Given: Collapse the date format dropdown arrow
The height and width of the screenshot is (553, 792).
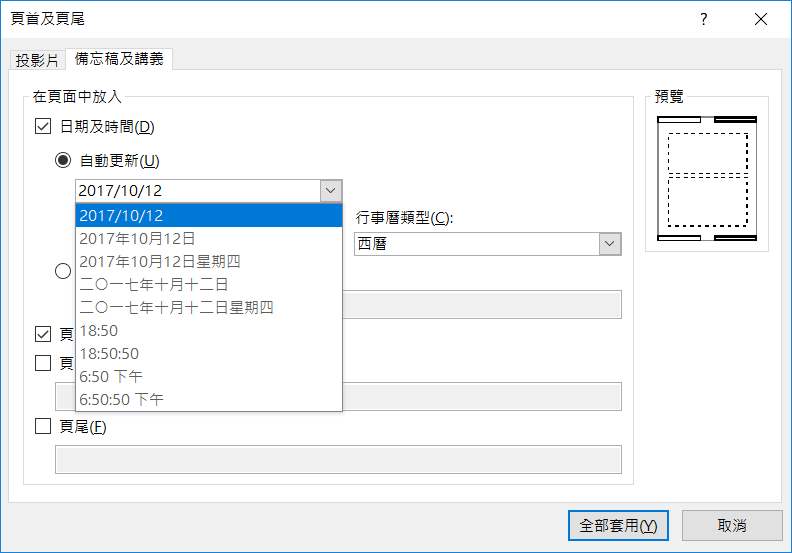Looking at the screenshot, I should pos(330,190).
